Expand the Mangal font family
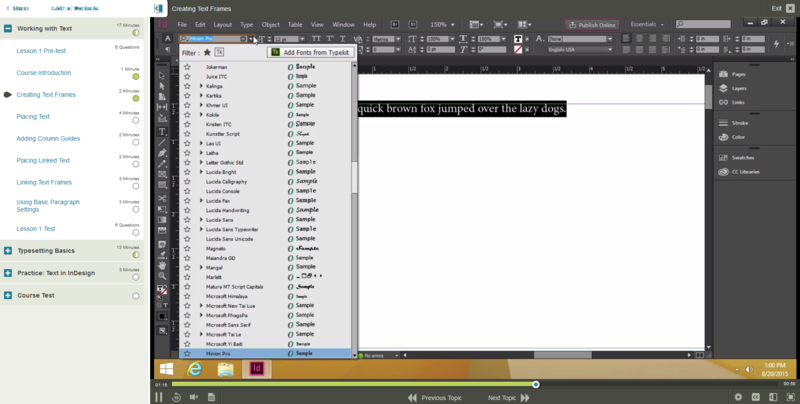 pos(202,267)
